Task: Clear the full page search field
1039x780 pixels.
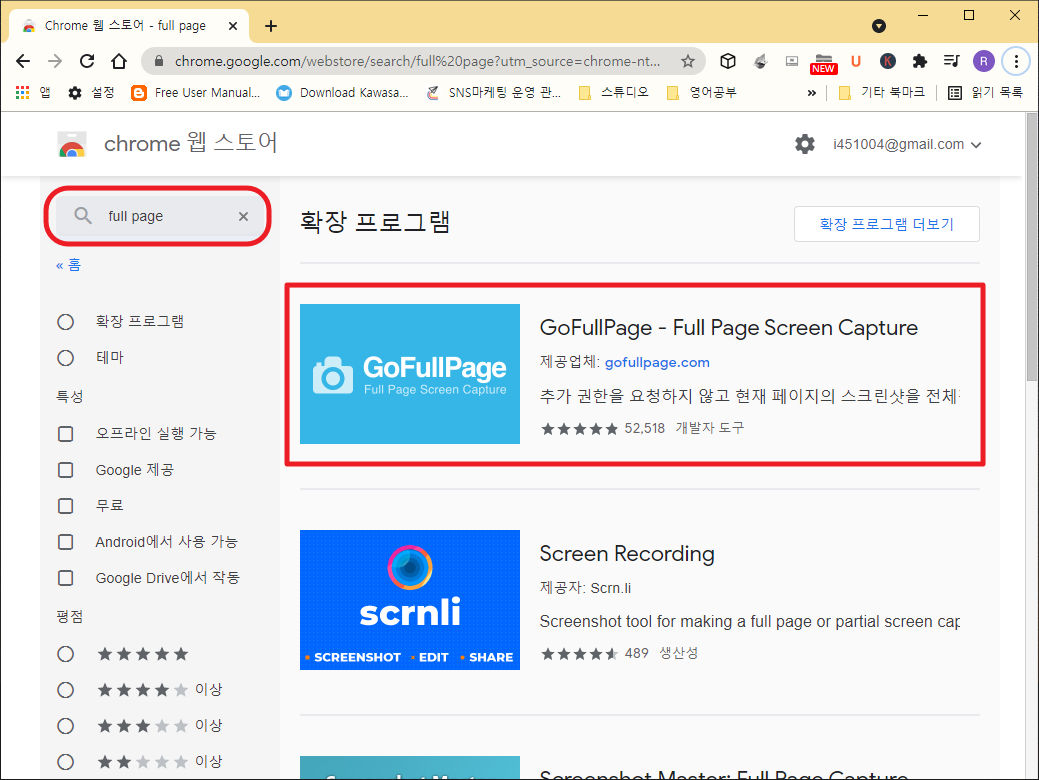Action: click(x=243, y=215)
